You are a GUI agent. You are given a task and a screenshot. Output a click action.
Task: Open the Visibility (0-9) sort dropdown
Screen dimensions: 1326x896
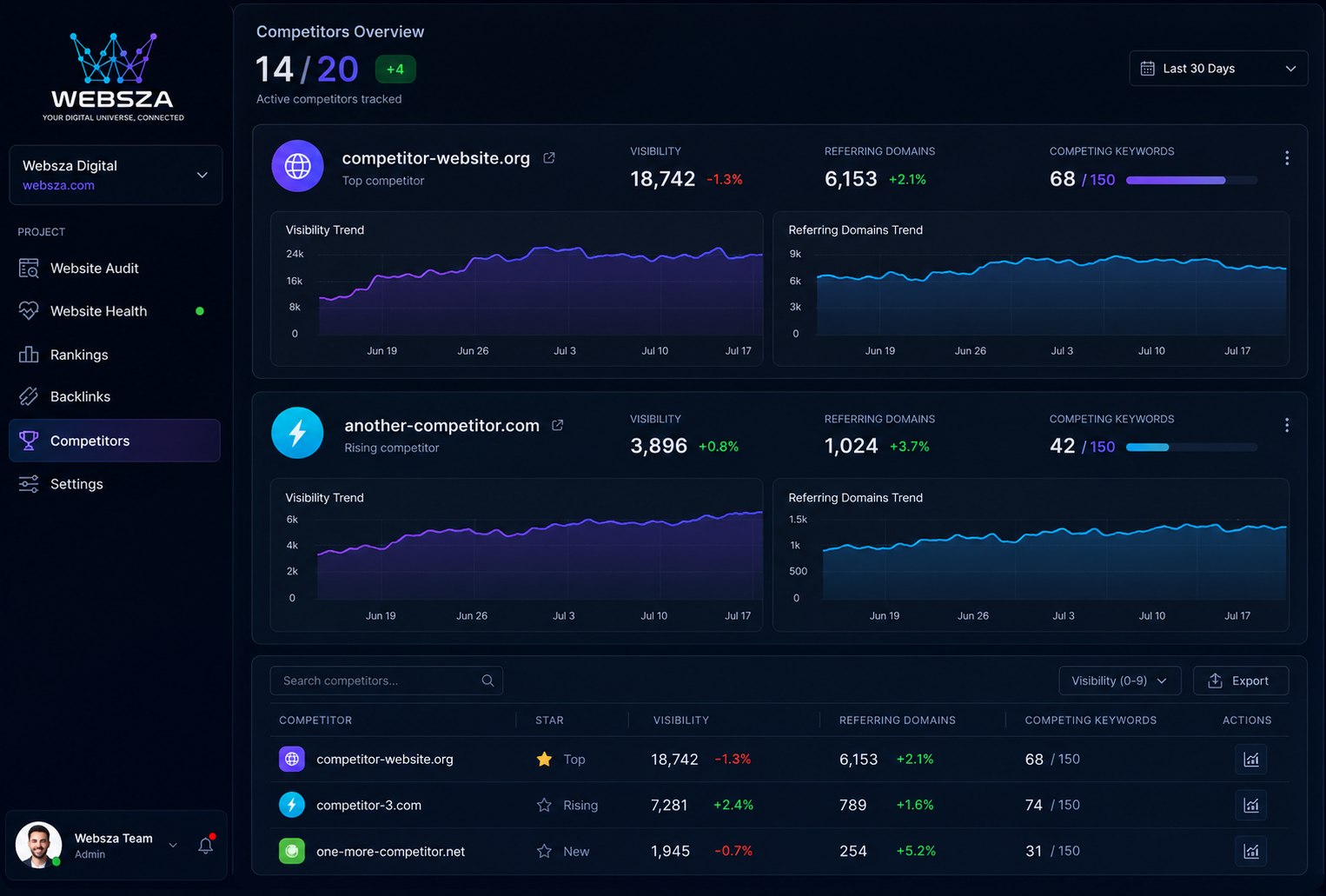(x=1120, y=680)
